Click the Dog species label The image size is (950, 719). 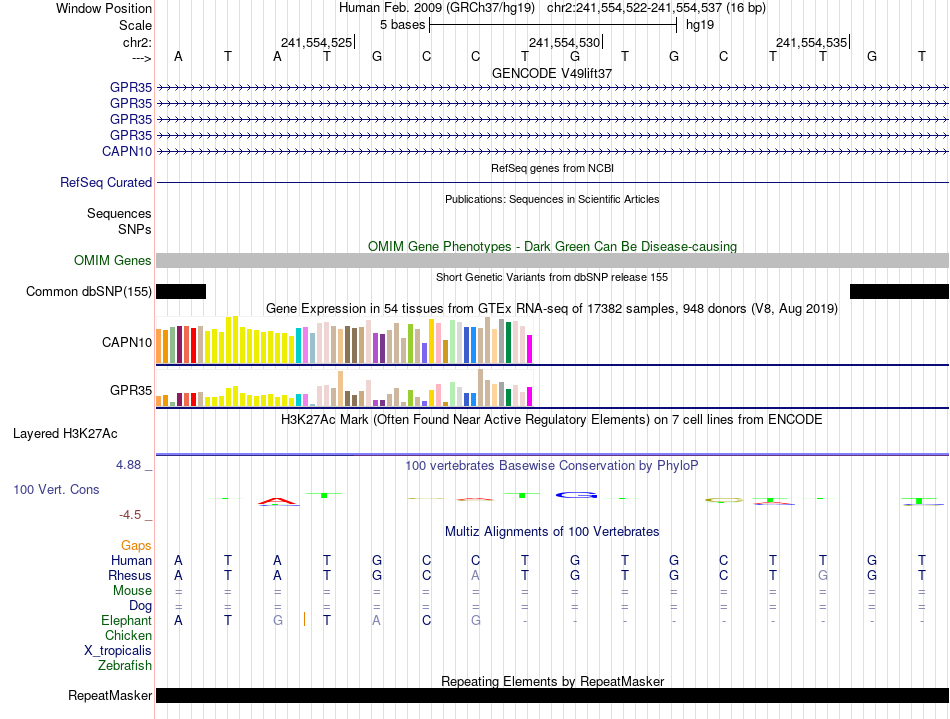[x=140, y=606]
